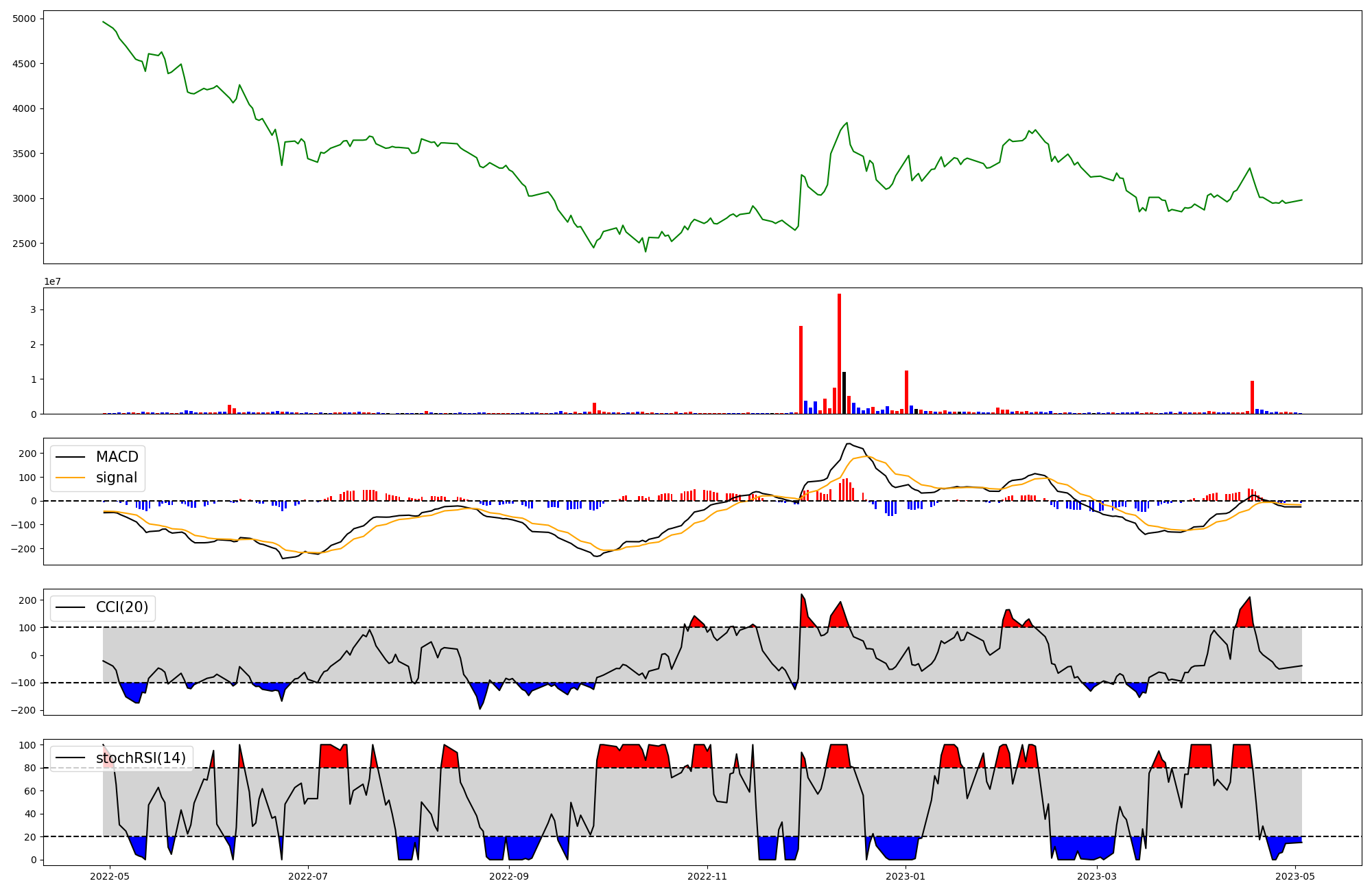
Task: Click the orange signal legend entry
Action: [116, 478]
